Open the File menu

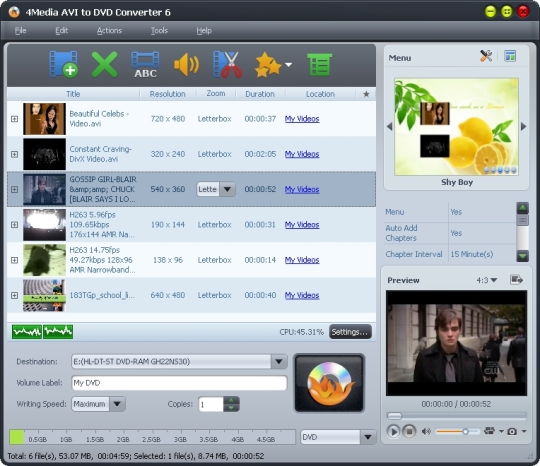pos(20,30)
